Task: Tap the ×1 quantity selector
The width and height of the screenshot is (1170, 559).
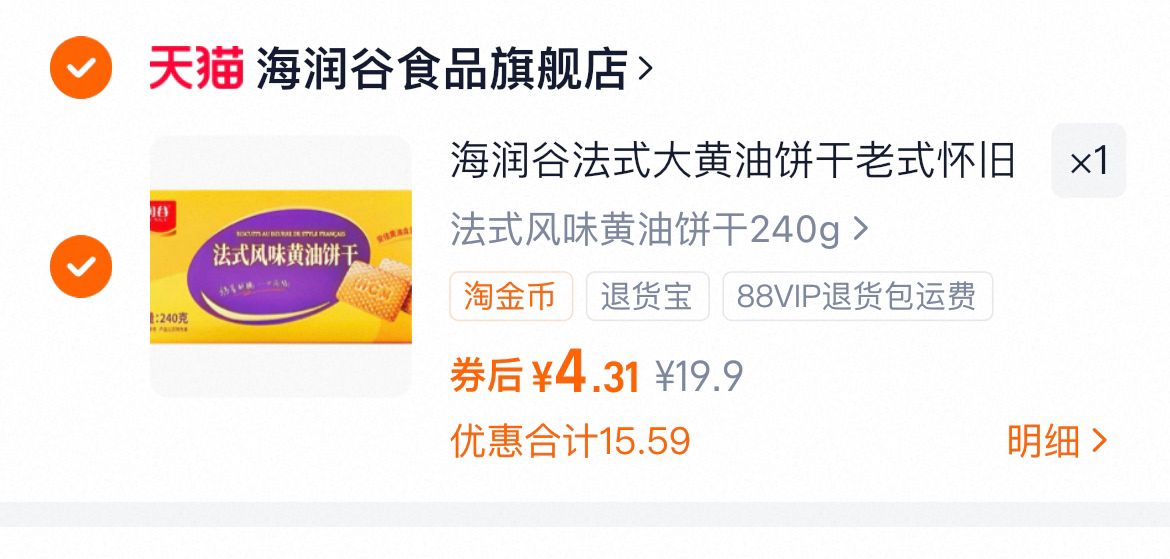Action: (1089, 161)
